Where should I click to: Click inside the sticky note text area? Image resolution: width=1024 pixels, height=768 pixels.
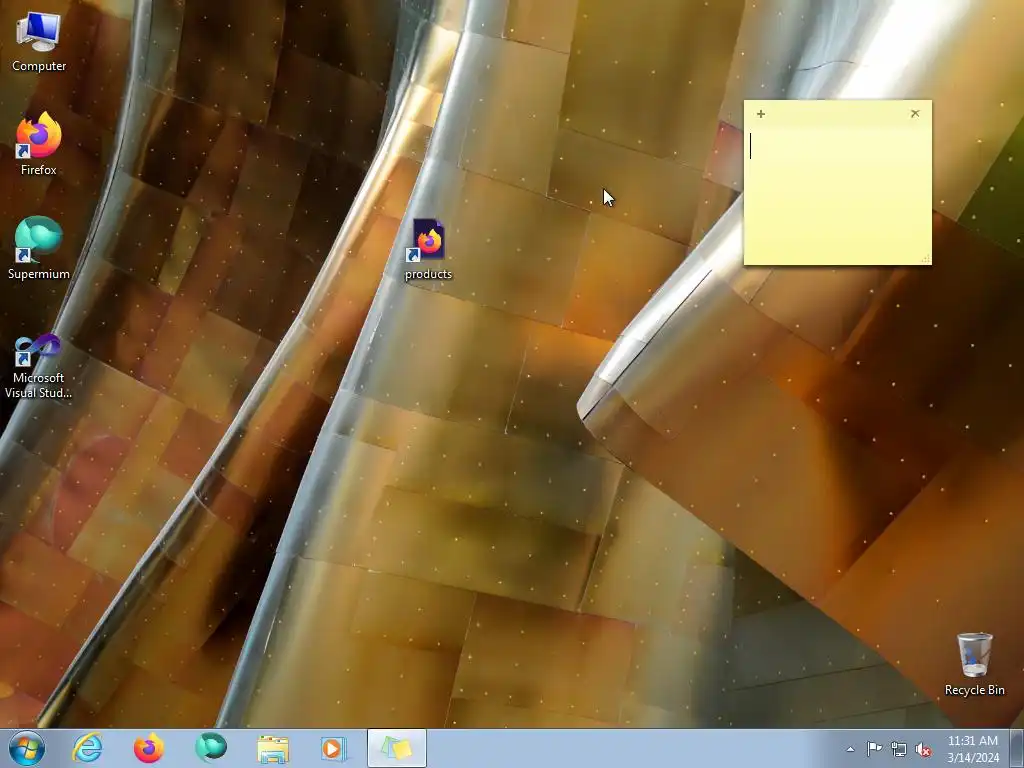point(837,194)
